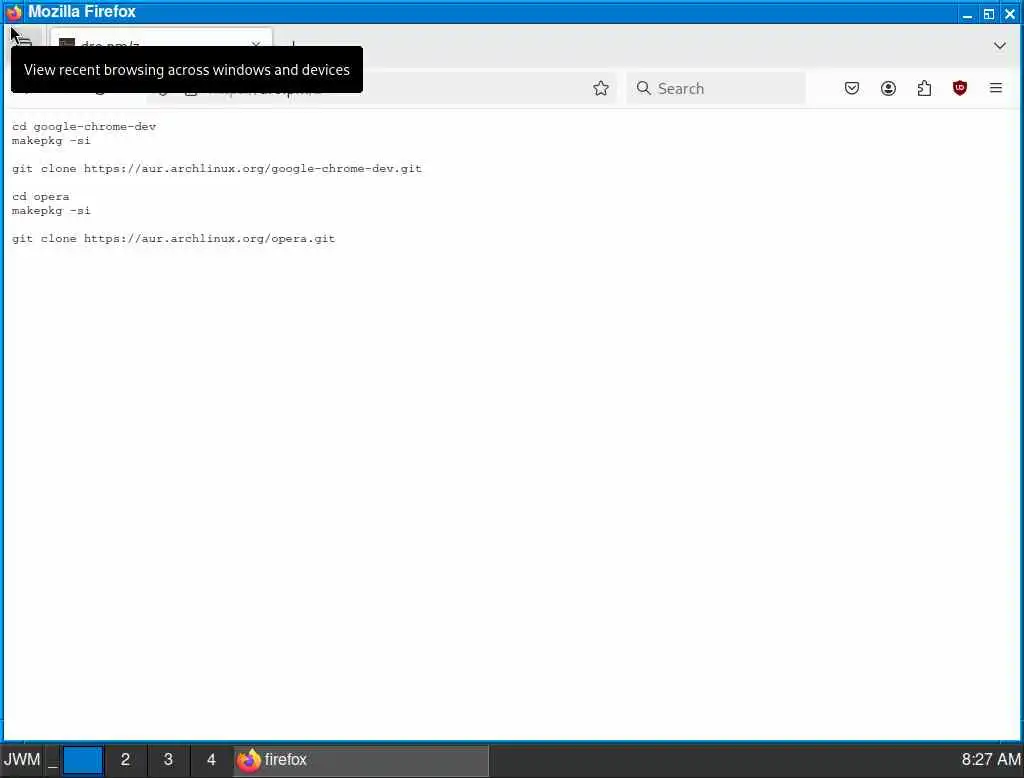The width and height of the screenshot is (1024, 778).
Task: Close the current browser tab
Action: [x=255, y=43]
